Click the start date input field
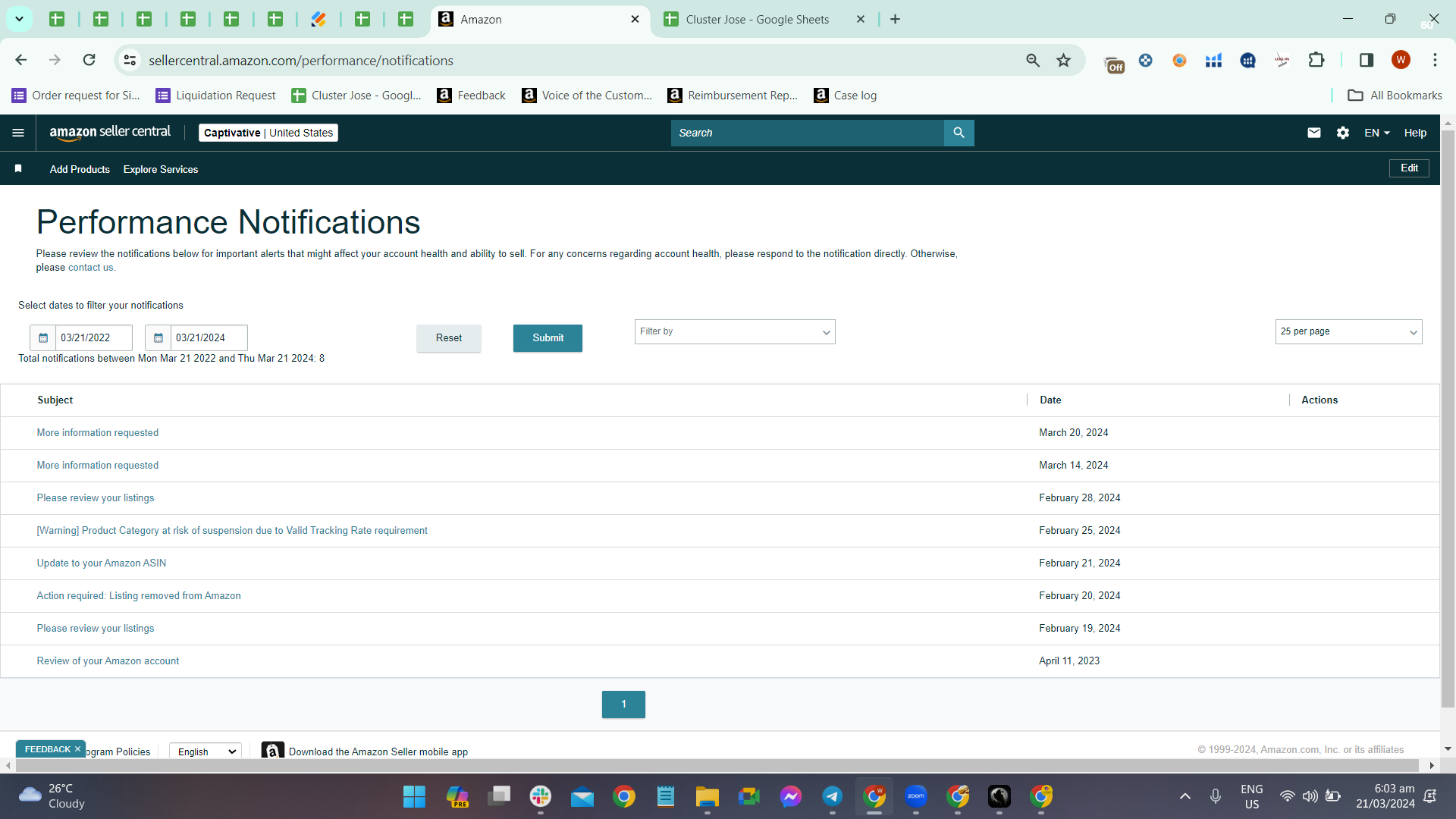This screenshot has width=1456, height=819. click(x=94, y=338)
